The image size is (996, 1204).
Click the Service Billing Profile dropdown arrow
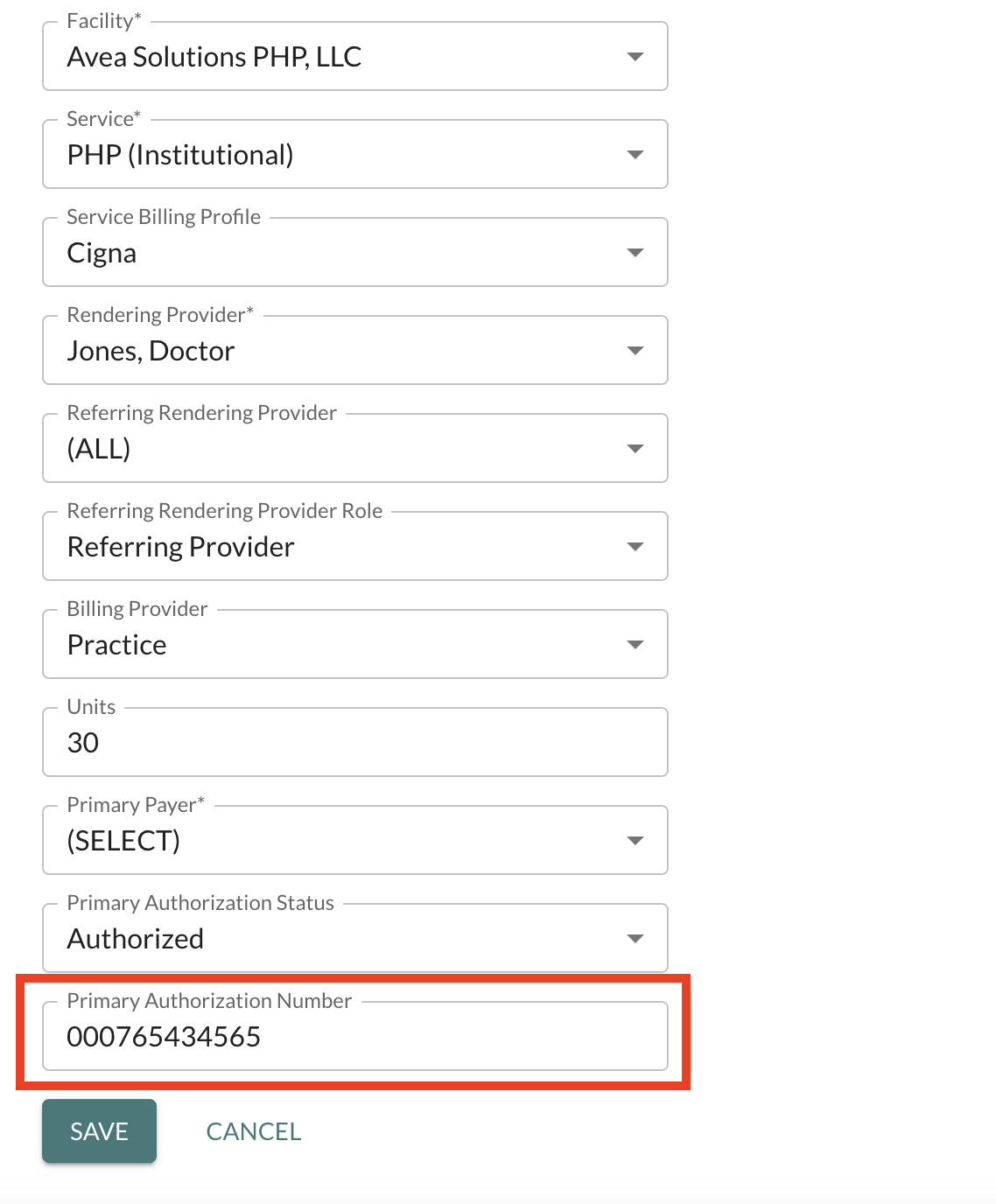635,253
